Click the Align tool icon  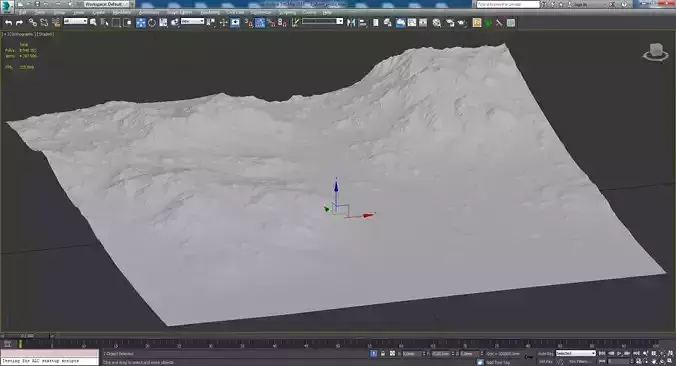click(x=363, y=22)
